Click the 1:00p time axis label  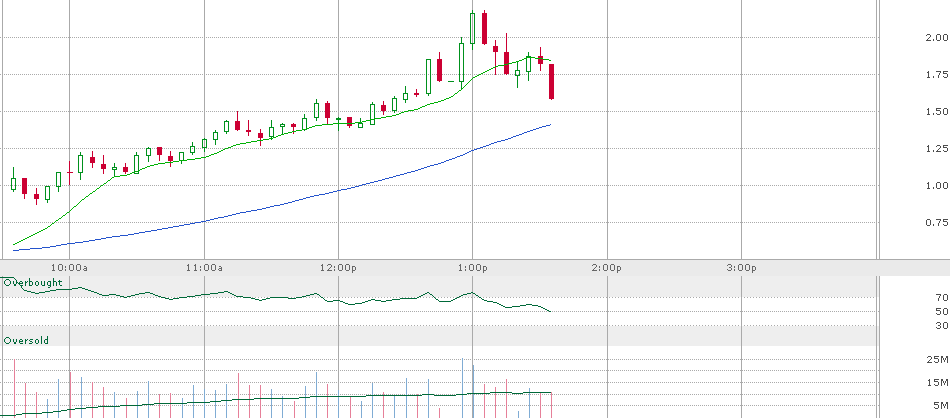(473, 268)
